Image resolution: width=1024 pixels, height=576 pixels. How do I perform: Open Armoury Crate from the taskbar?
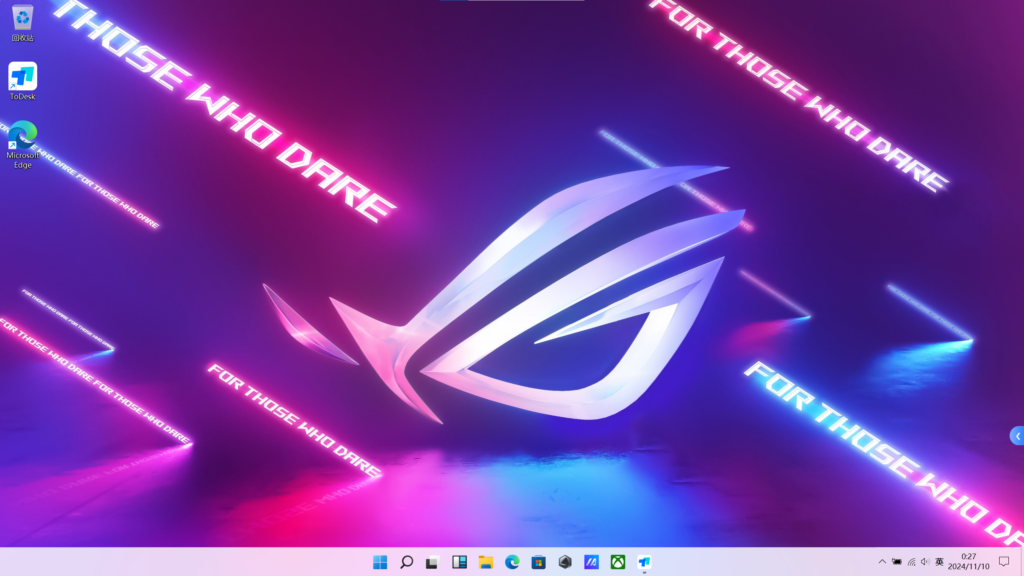(566, 562)
